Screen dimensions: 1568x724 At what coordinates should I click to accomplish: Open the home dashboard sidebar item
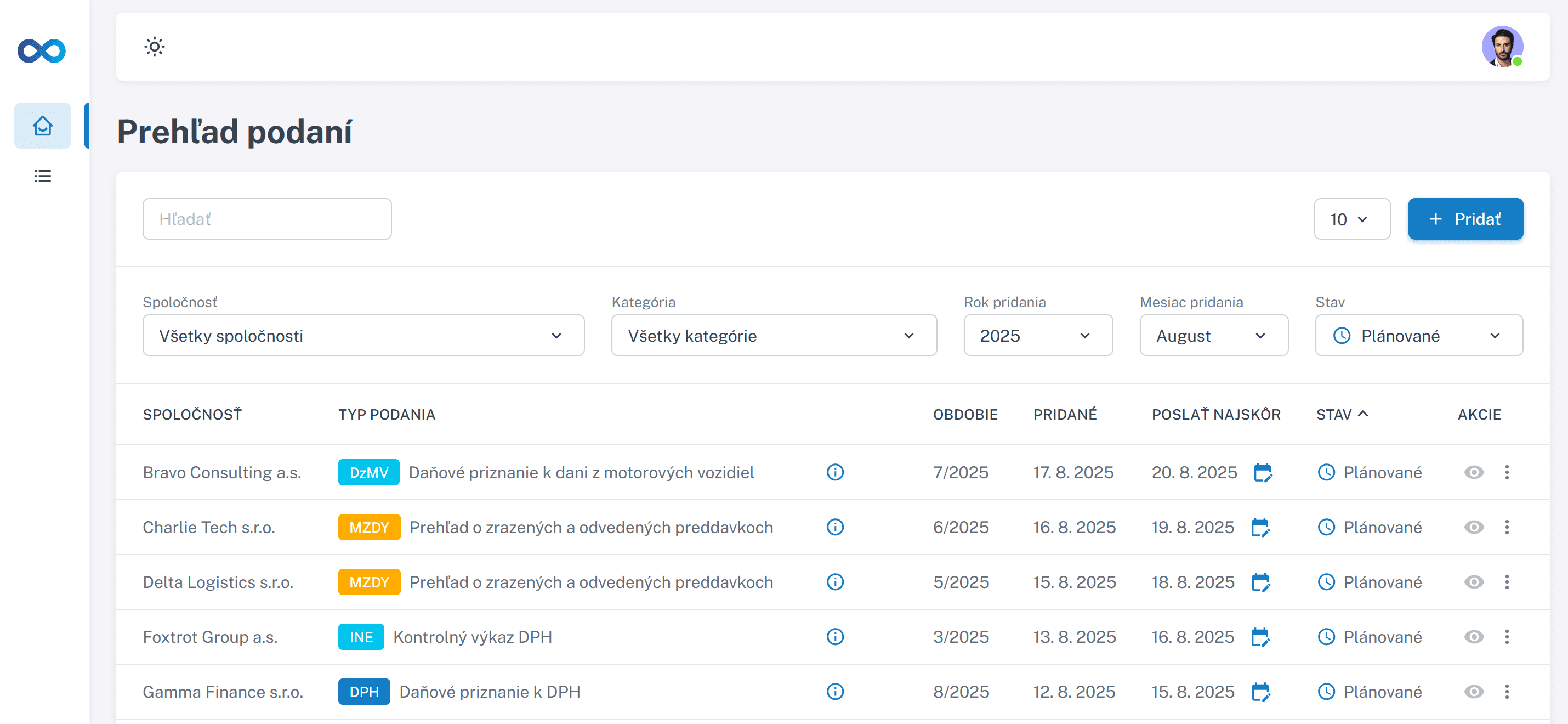pyautogui.click(x=43, y=126)
